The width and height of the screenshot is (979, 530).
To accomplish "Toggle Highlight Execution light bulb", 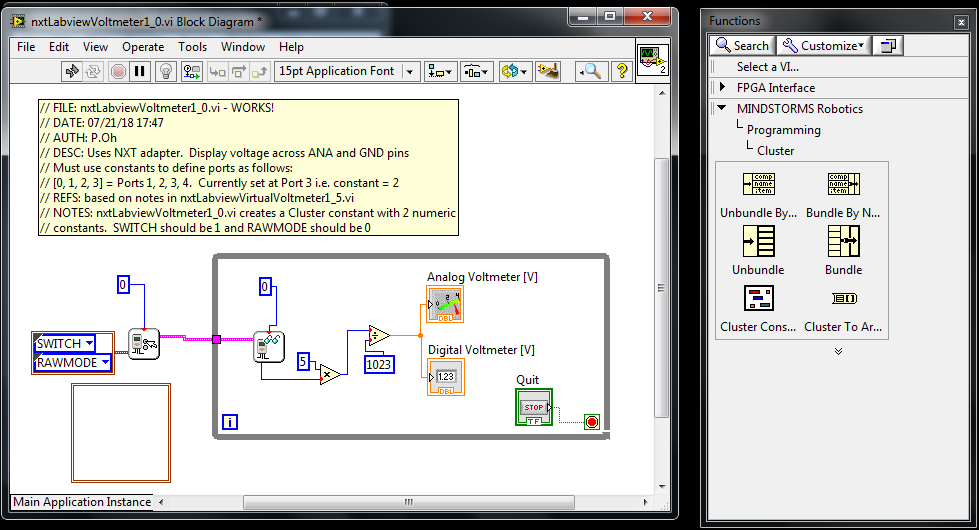I will (x=165, y=72).
